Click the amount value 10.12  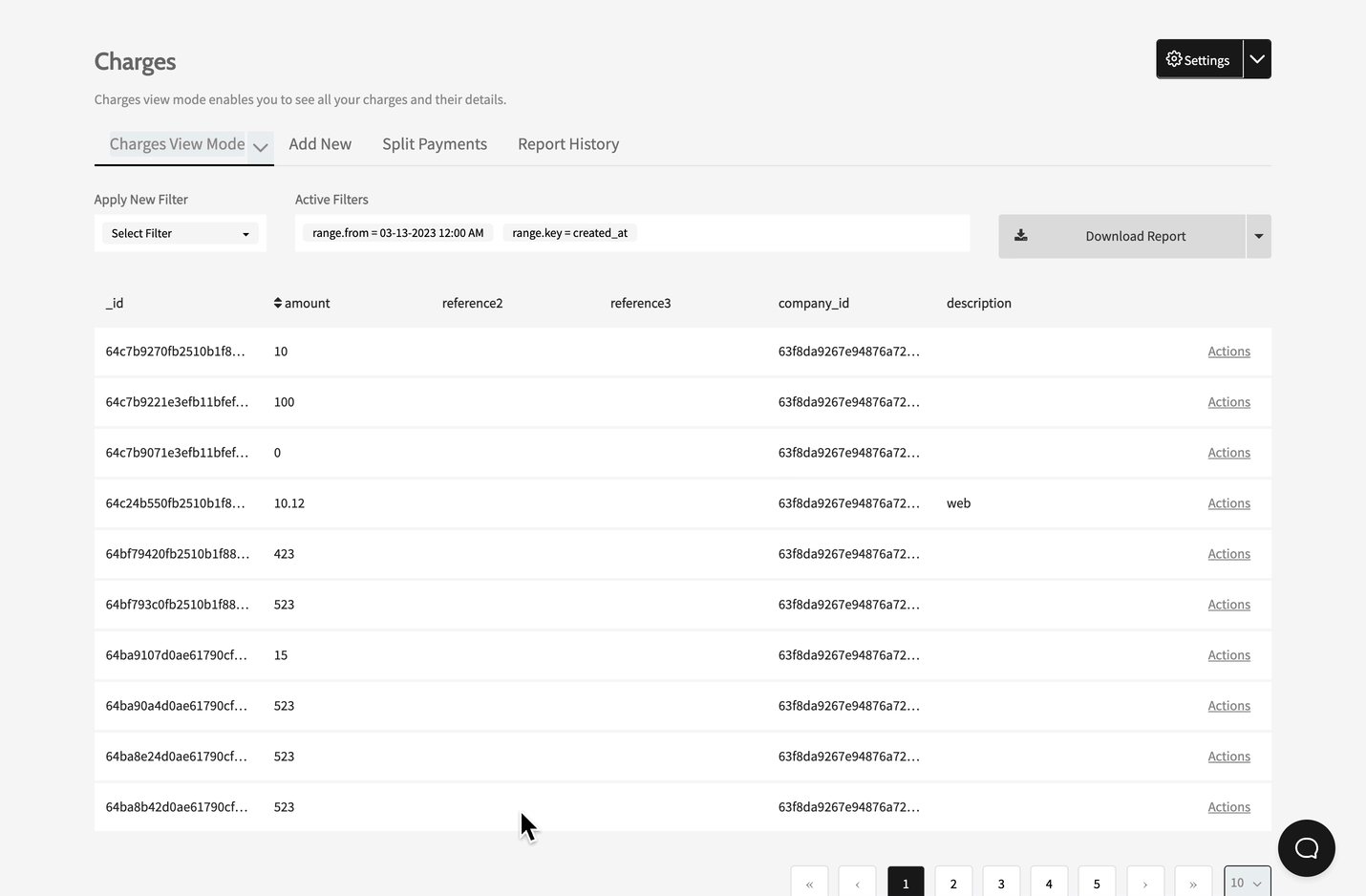coord(289,503)
